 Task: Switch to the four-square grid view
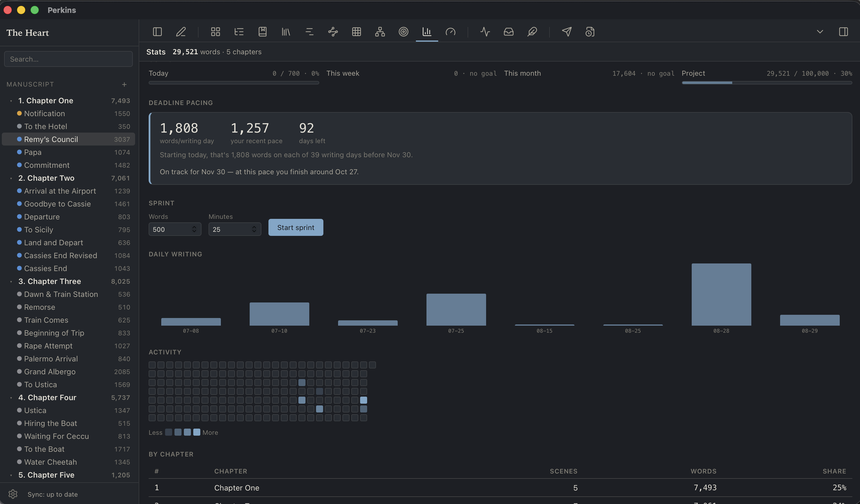(x=216, y=32)
